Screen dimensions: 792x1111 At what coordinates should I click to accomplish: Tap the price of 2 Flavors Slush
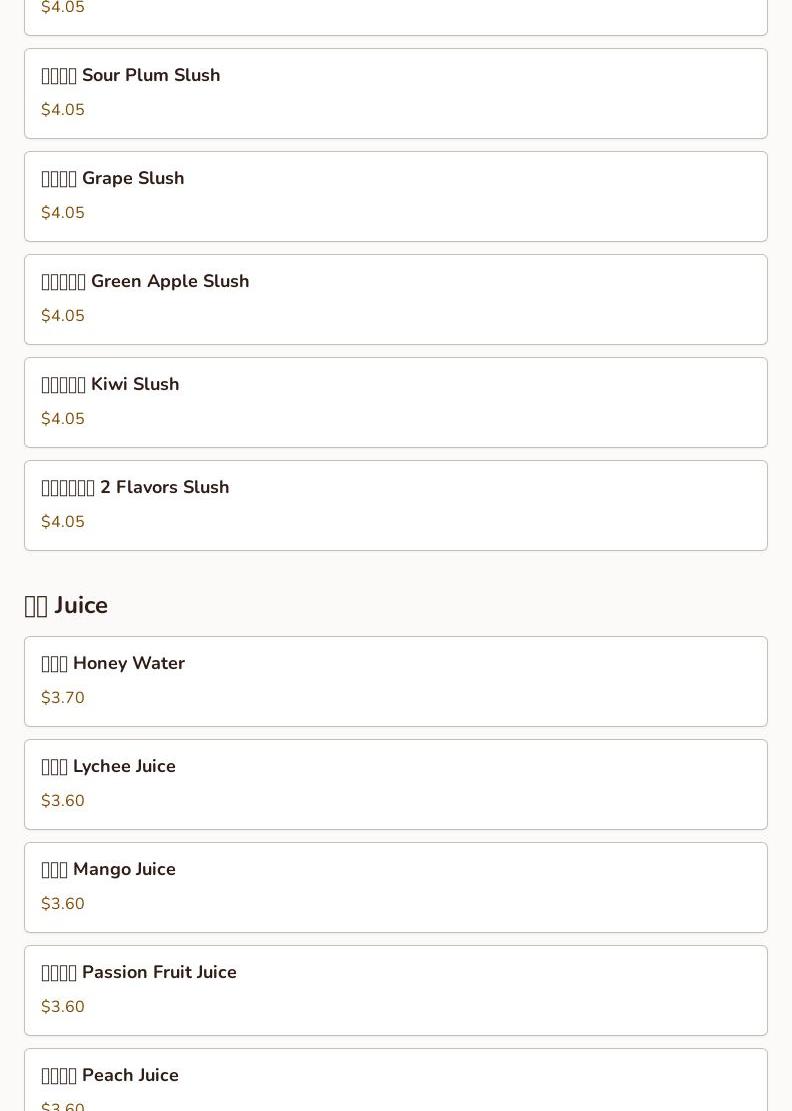pyautogui.click(x=63, y=522)
